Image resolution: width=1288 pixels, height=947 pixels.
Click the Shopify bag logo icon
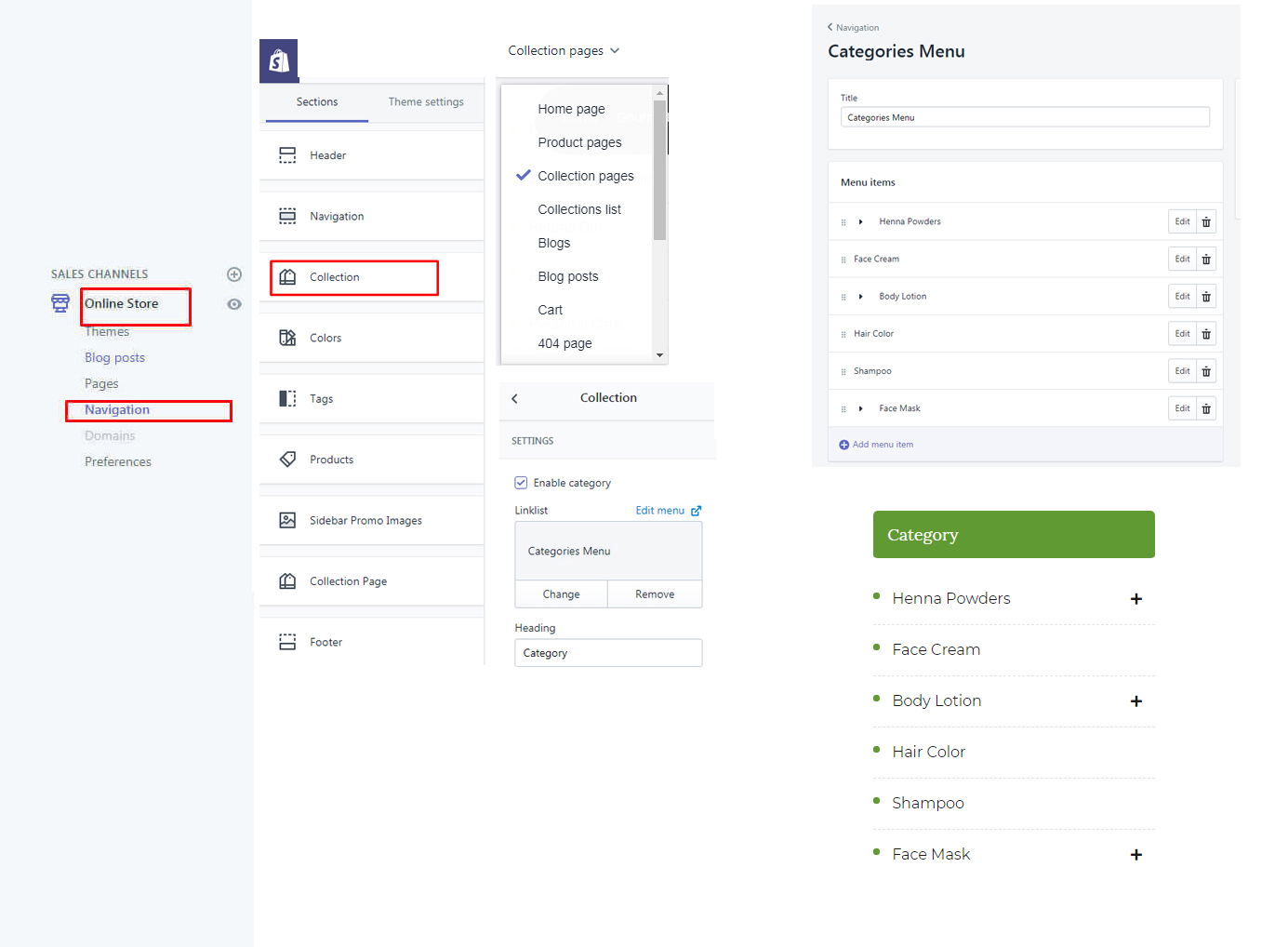point(279,61)
